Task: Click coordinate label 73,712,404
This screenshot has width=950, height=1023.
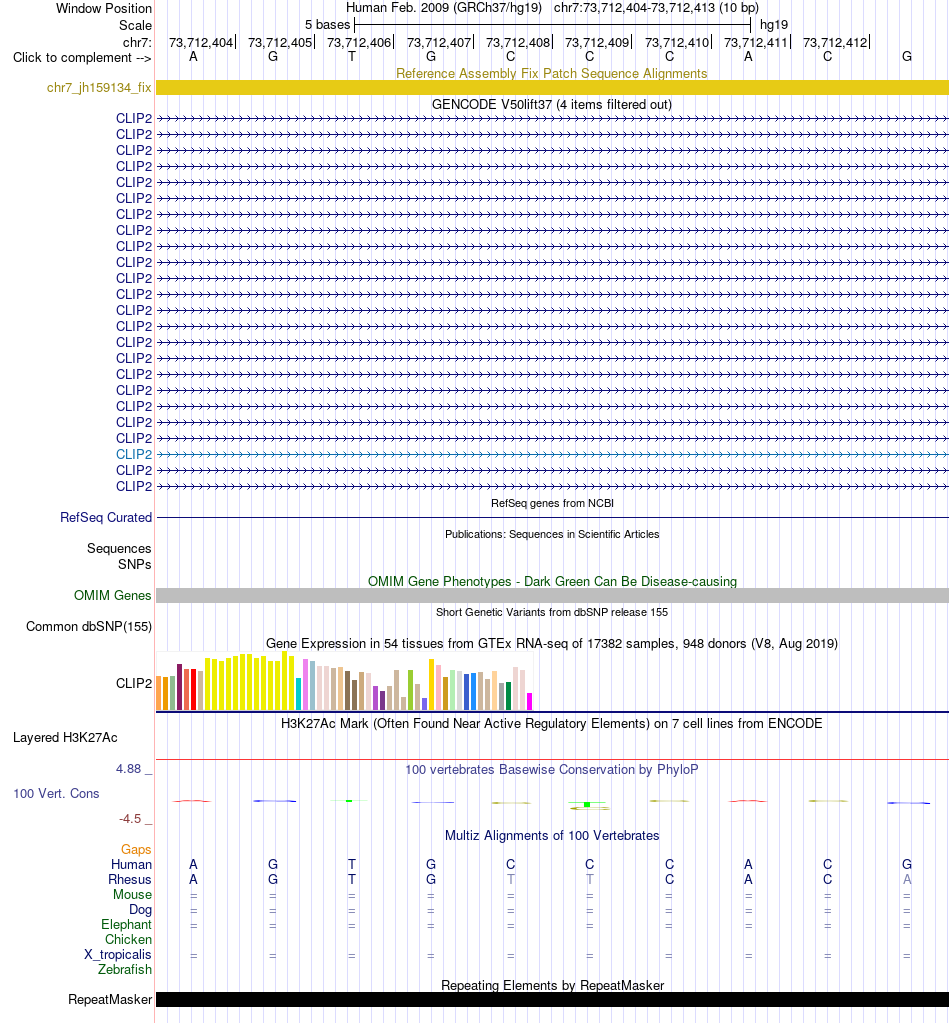Action: coord(201,42)
